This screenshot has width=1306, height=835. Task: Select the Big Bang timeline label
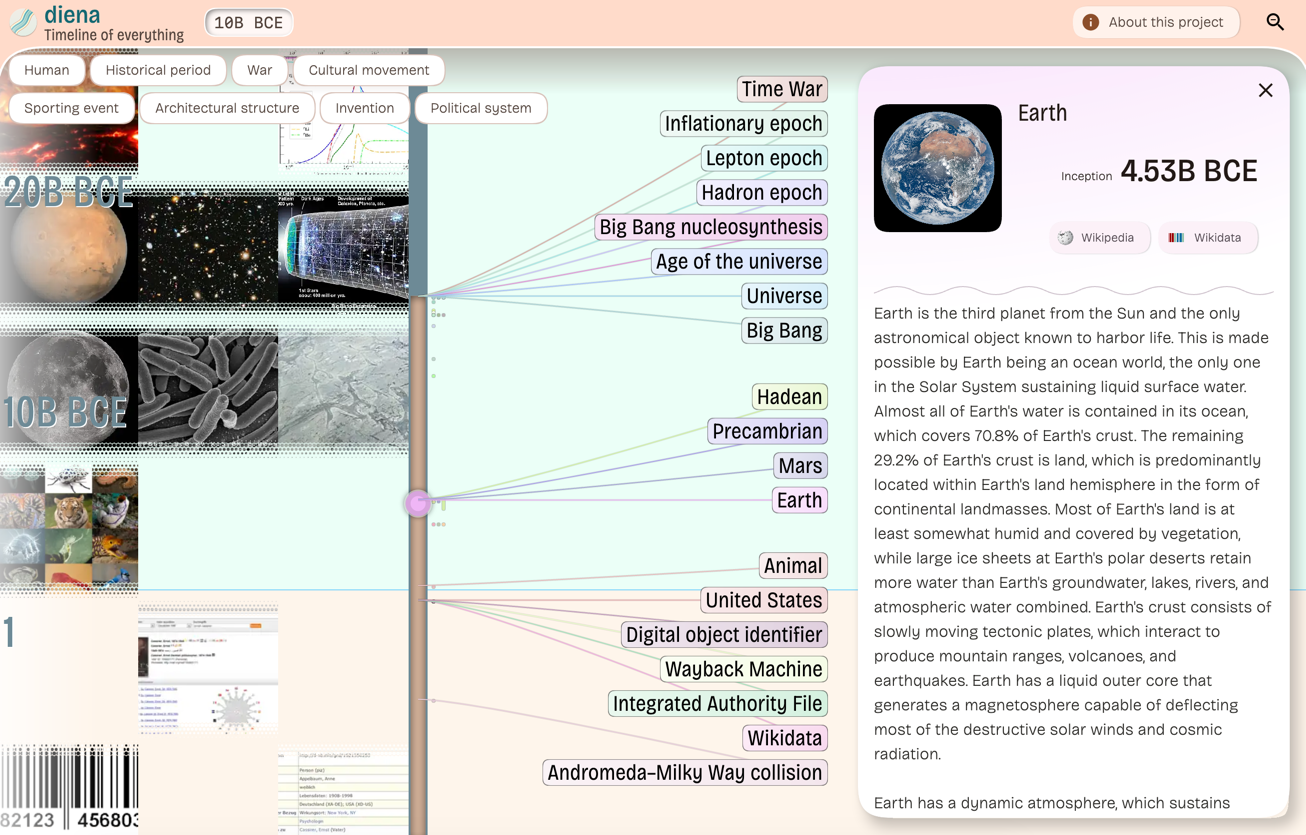(784, 330)
